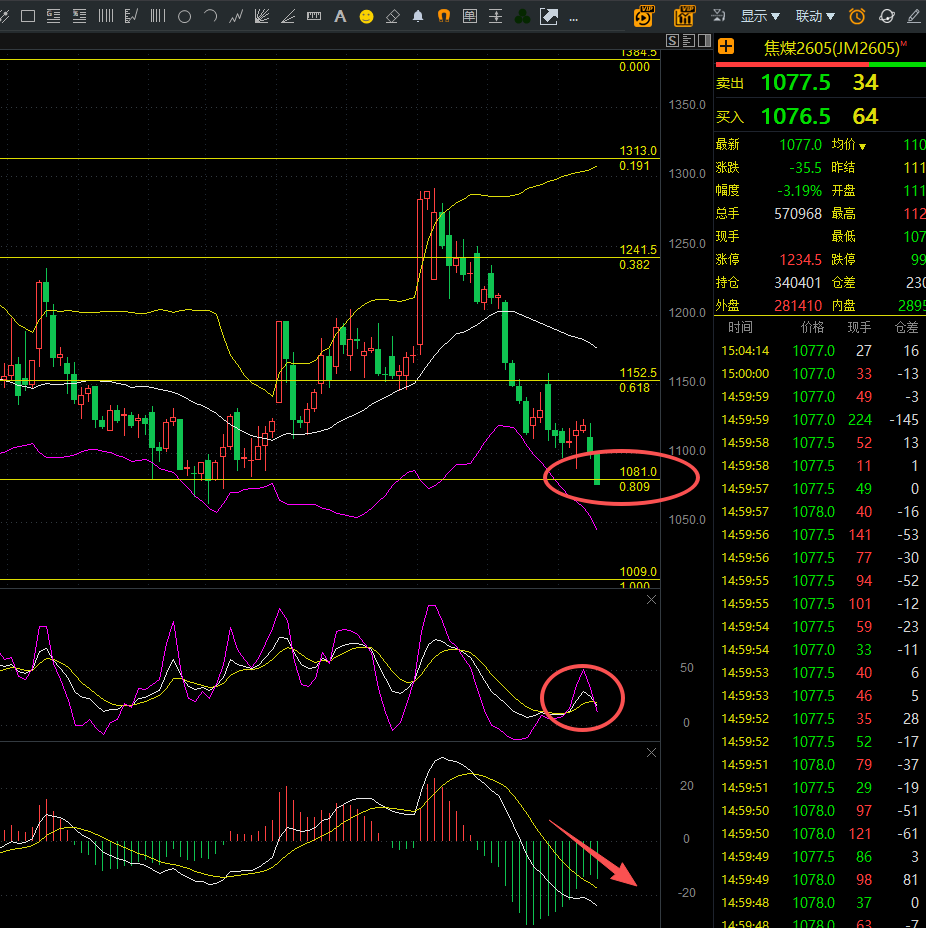Click the 15:04:14 trade row

click(x=820, y=351)
